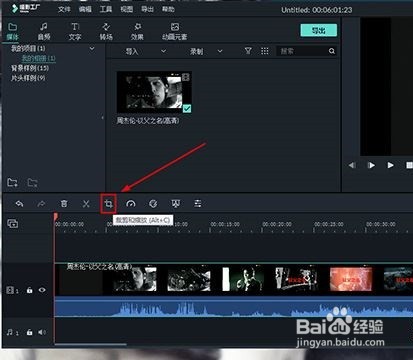413x360 pixels.
Task: Delete selected clip with trash icon
Action: point(64,203)
